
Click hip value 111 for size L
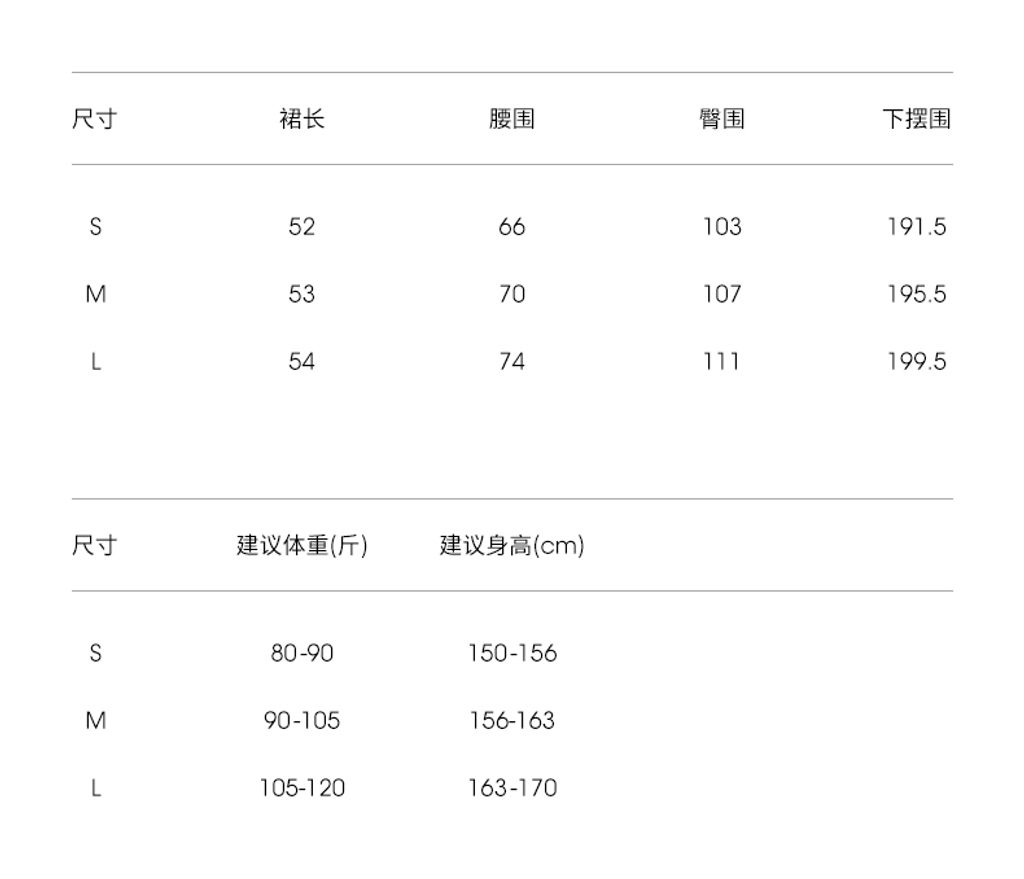tap(722, 361)
